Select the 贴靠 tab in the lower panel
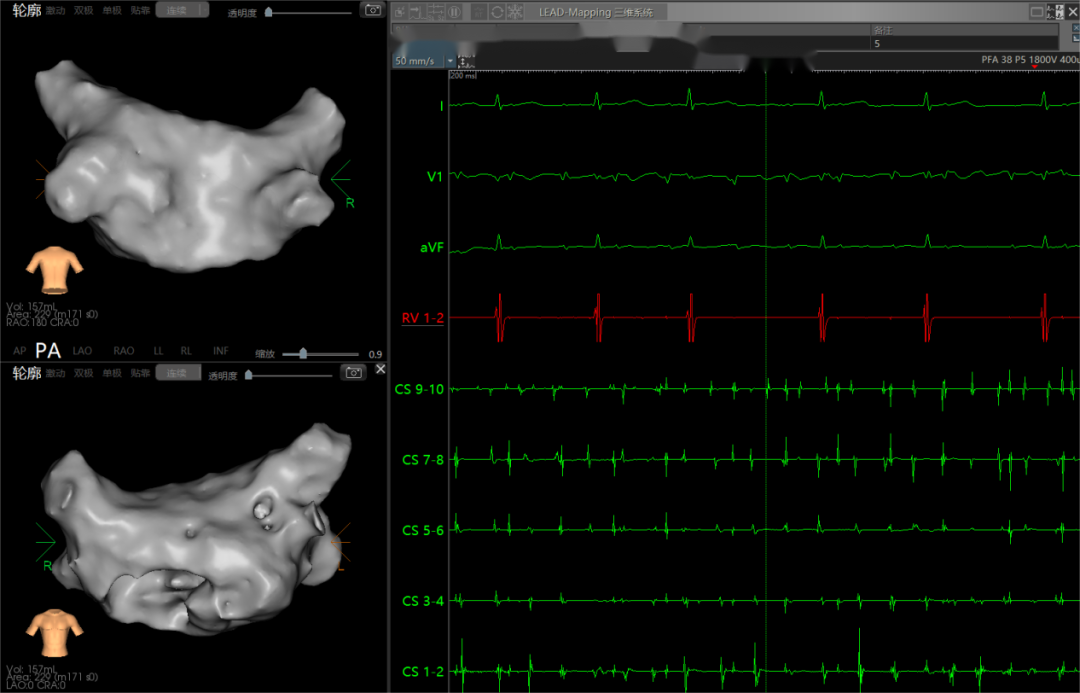Viewport: 1080px width, 693px height. (140, 373)
